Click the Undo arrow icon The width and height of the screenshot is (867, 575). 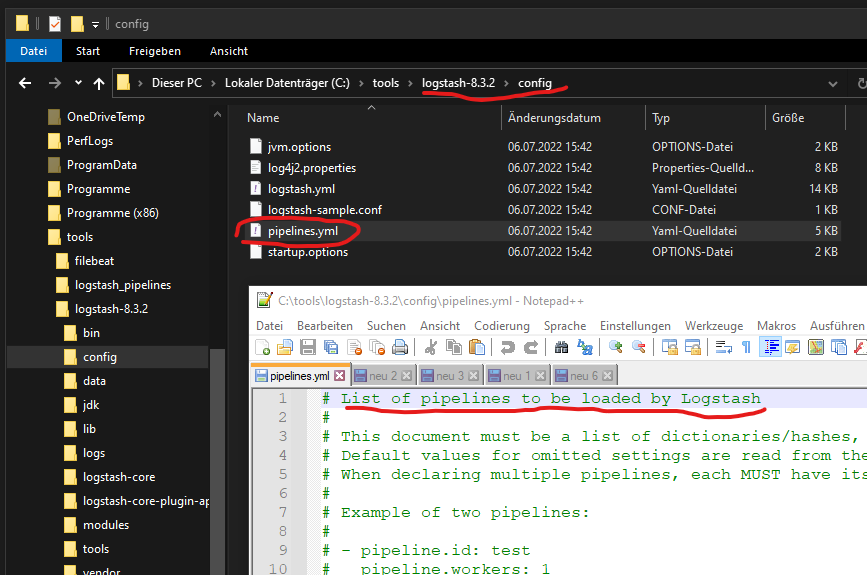coord(508,348)
